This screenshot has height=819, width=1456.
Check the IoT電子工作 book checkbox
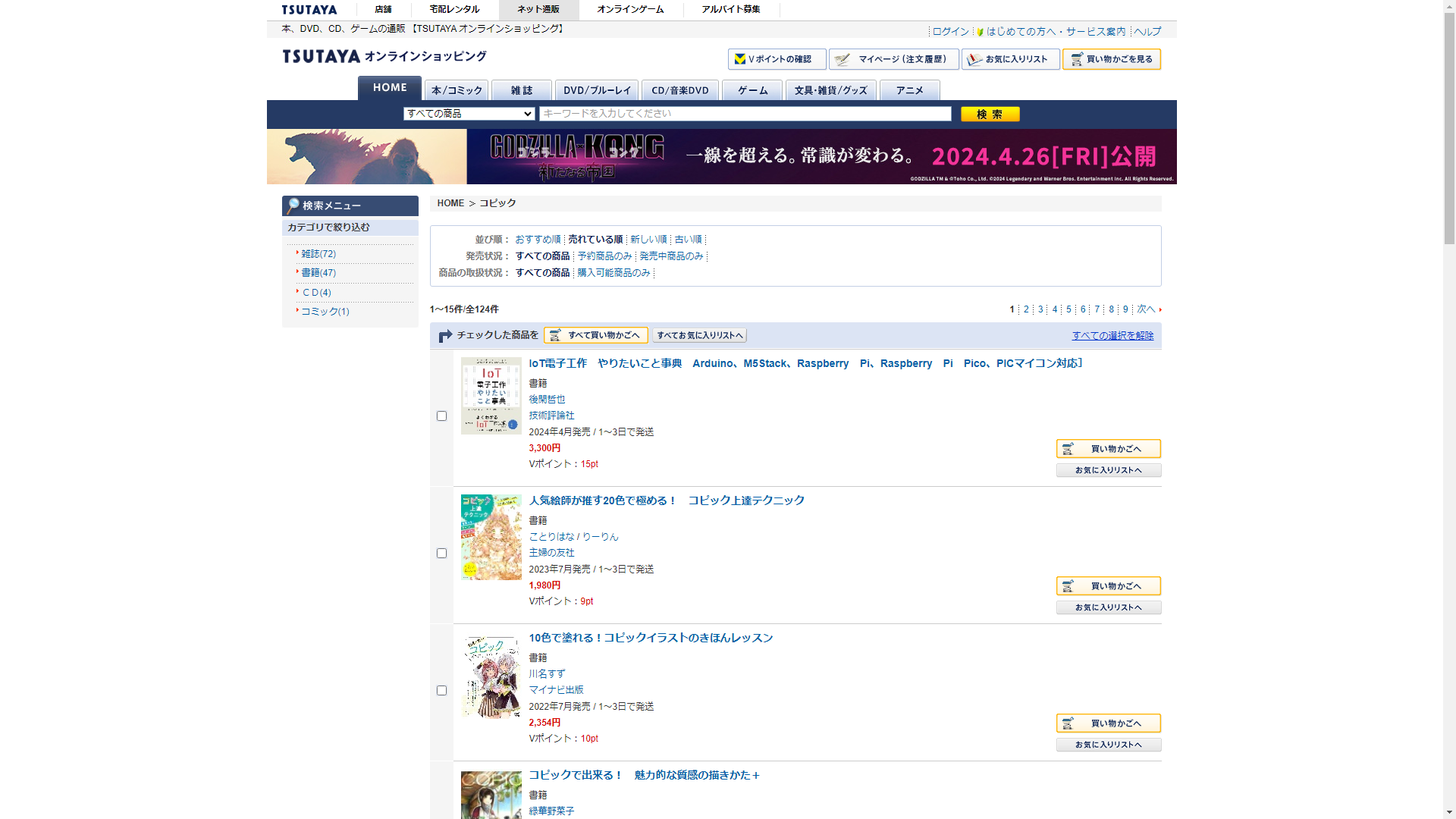pos(441,416)
